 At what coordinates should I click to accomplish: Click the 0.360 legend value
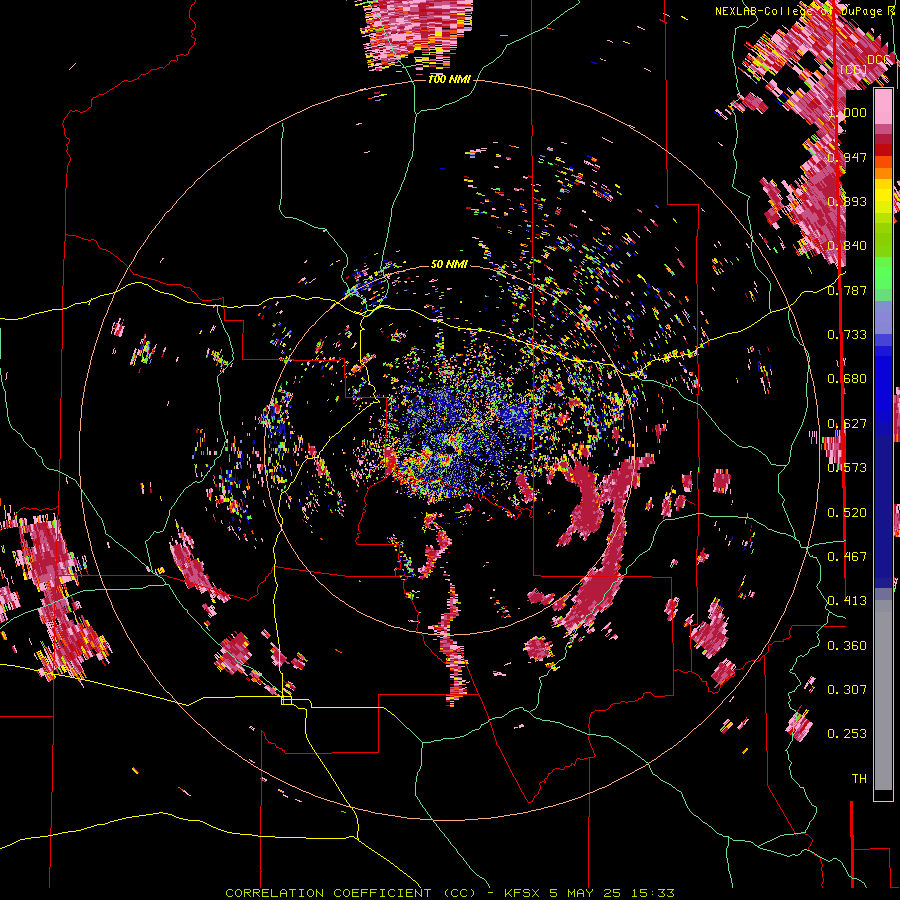(x=847, y=645)
